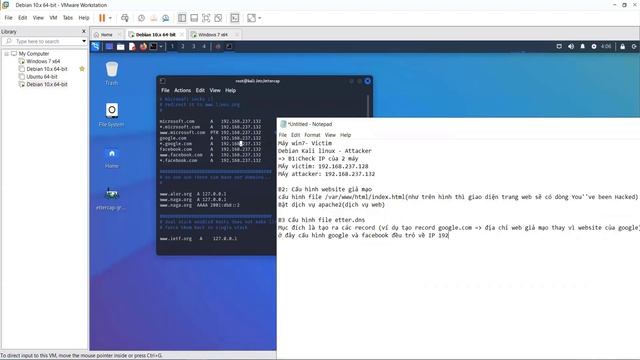Click the log out icon in Kali panel
This screenshot has width=640, height=360.
[x=634, y=47]
